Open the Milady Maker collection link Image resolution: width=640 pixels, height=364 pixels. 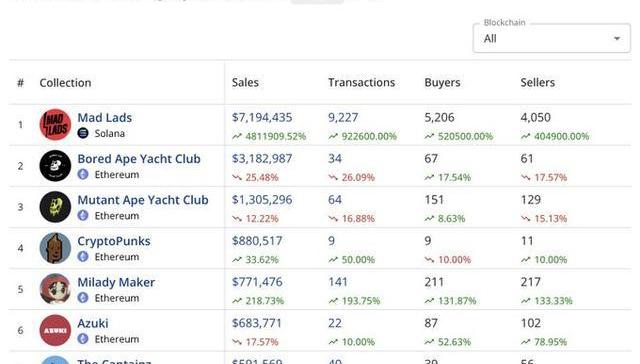pyautogui.click(x=116, y=282)
